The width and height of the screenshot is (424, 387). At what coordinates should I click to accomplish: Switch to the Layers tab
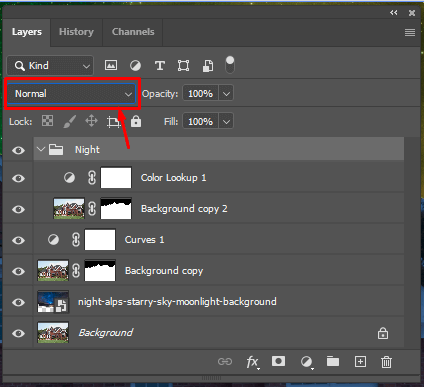click(x=27, y=32)
